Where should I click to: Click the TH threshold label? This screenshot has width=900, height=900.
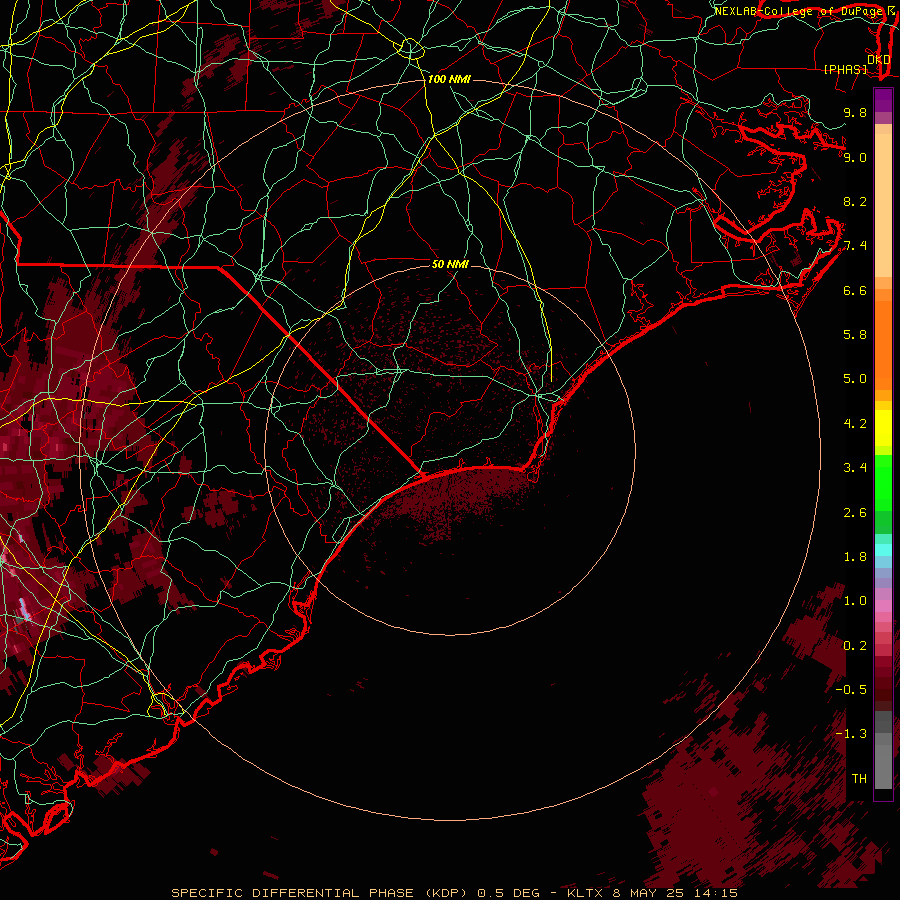coord(859,779)
